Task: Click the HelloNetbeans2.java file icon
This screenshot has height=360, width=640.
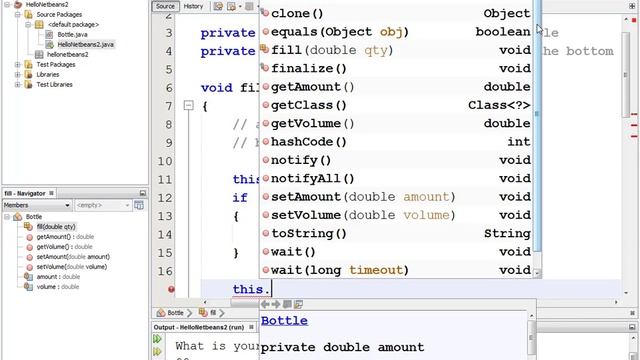Action: pos(49,44)
